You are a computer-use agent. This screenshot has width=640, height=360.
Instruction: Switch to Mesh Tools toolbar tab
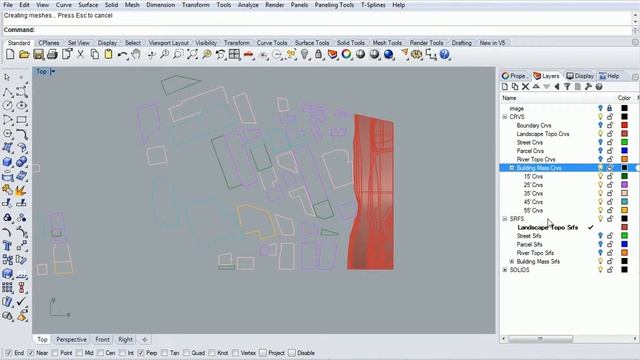point(387,42)
